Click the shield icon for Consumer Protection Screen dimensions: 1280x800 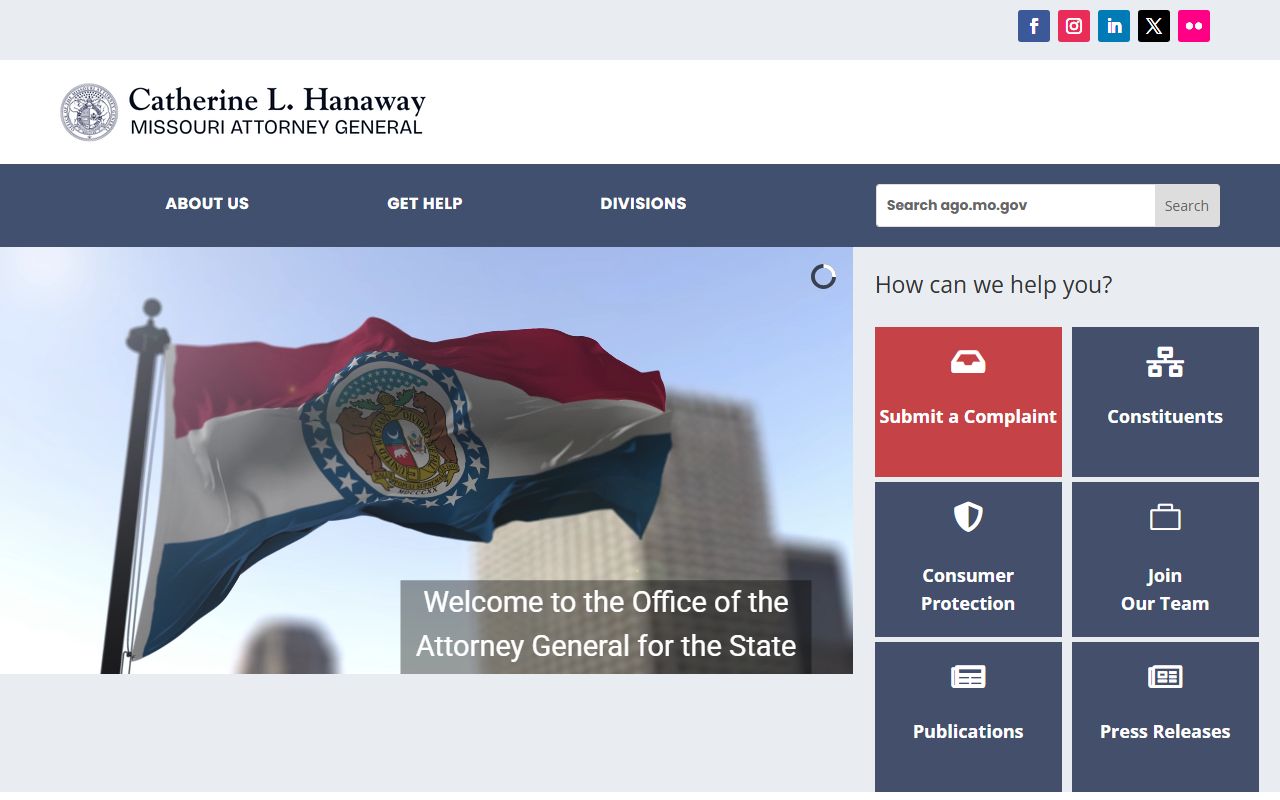coord(968,517)
